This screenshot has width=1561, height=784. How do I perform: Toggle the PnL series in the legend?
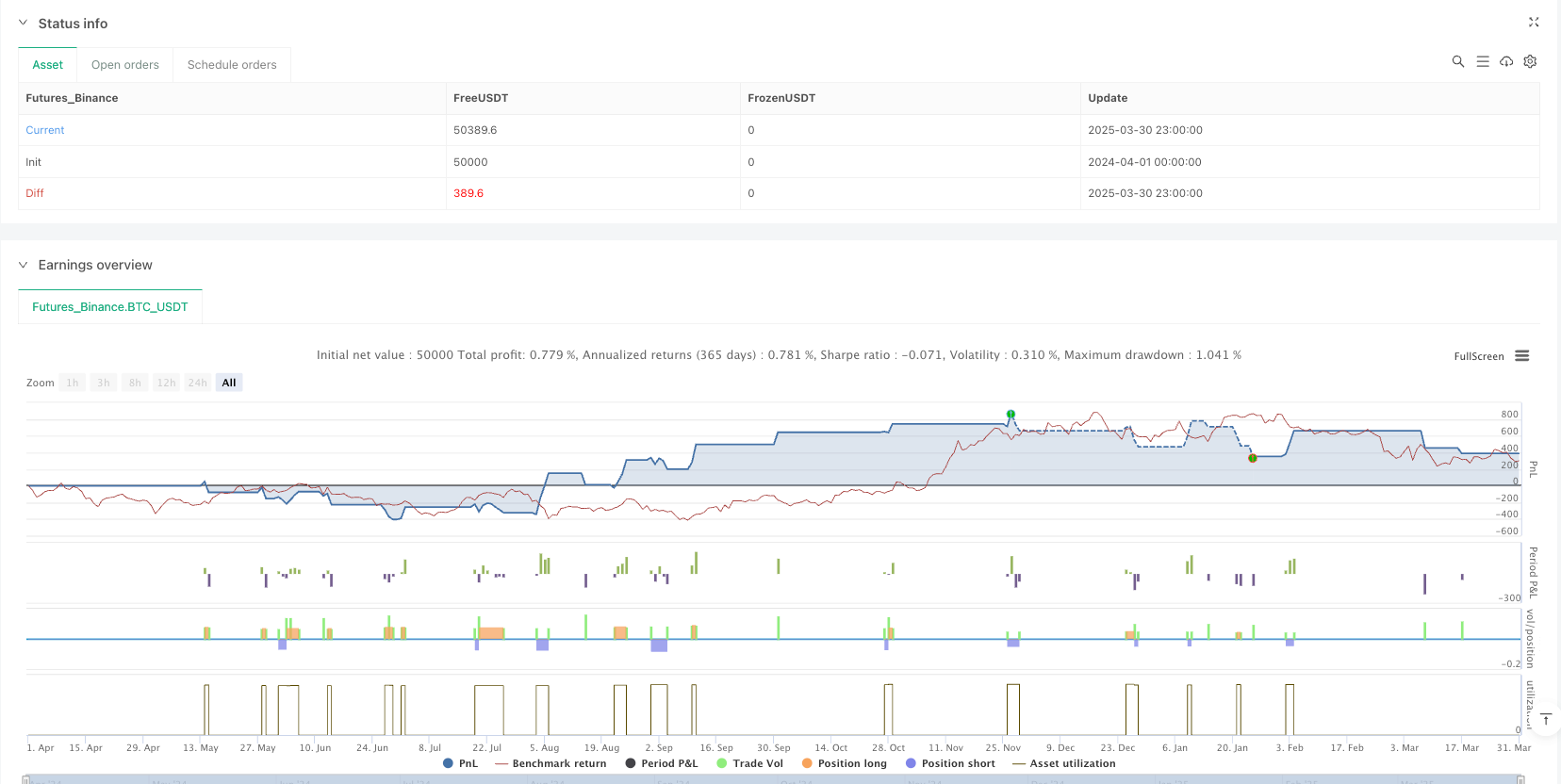pyautogui.click(x=460, y=763)
